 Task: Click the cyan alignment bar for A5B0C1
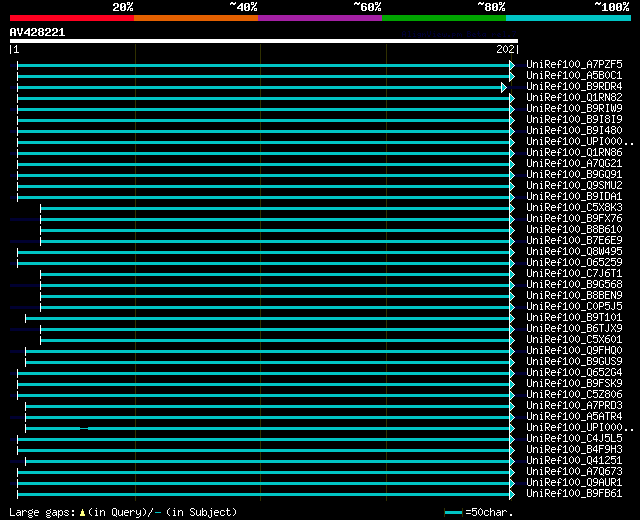pos(264,76)
